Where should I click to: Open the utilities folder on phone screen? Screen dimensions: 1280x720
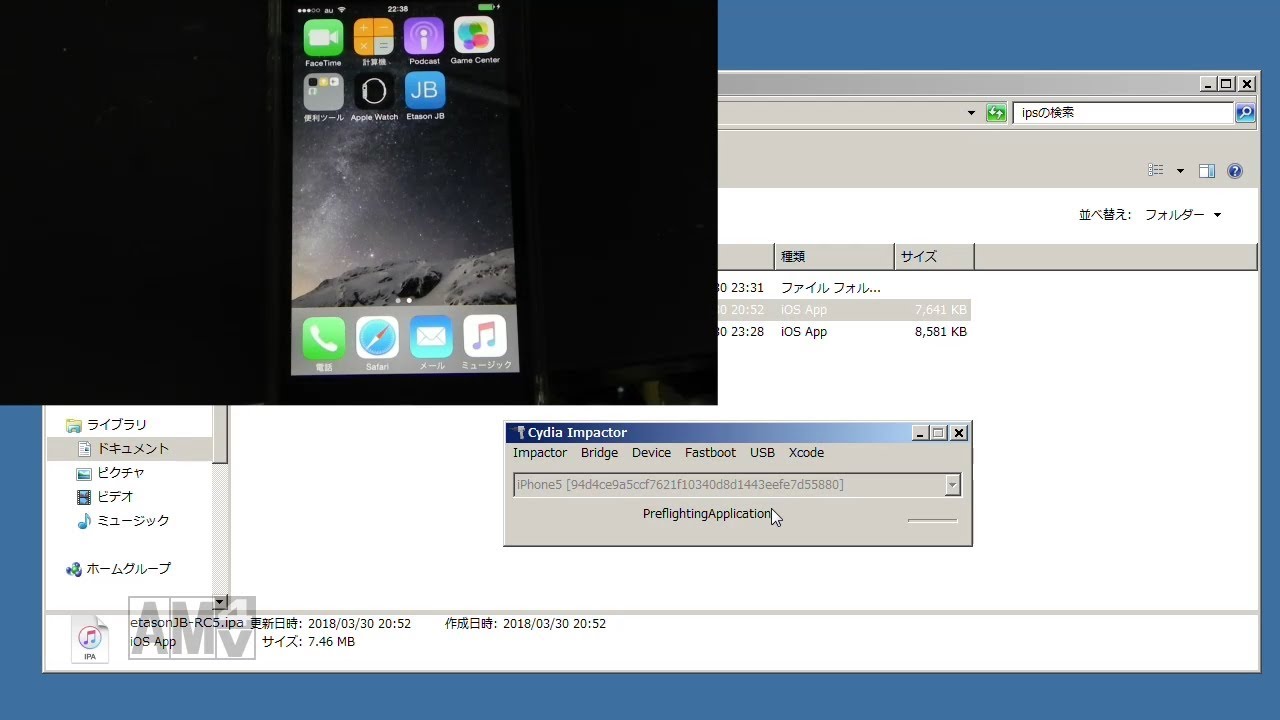(323, 92)
